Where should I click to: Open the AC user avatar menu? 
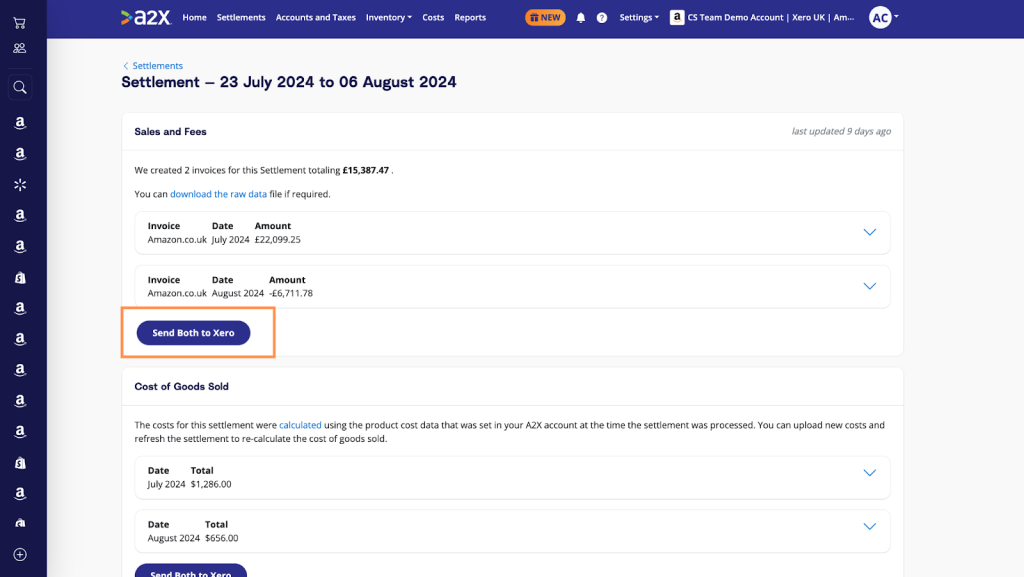[882, 17]
